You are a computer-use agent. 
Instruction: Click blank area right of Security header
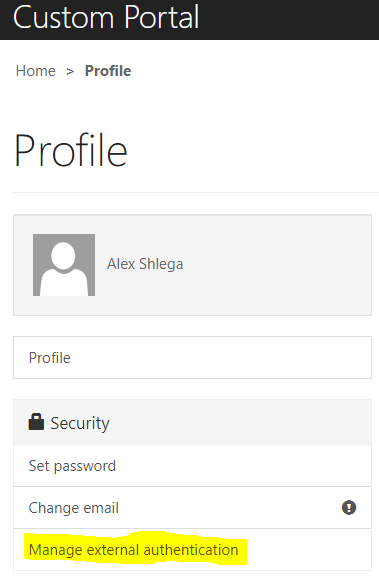coord(240,422)
